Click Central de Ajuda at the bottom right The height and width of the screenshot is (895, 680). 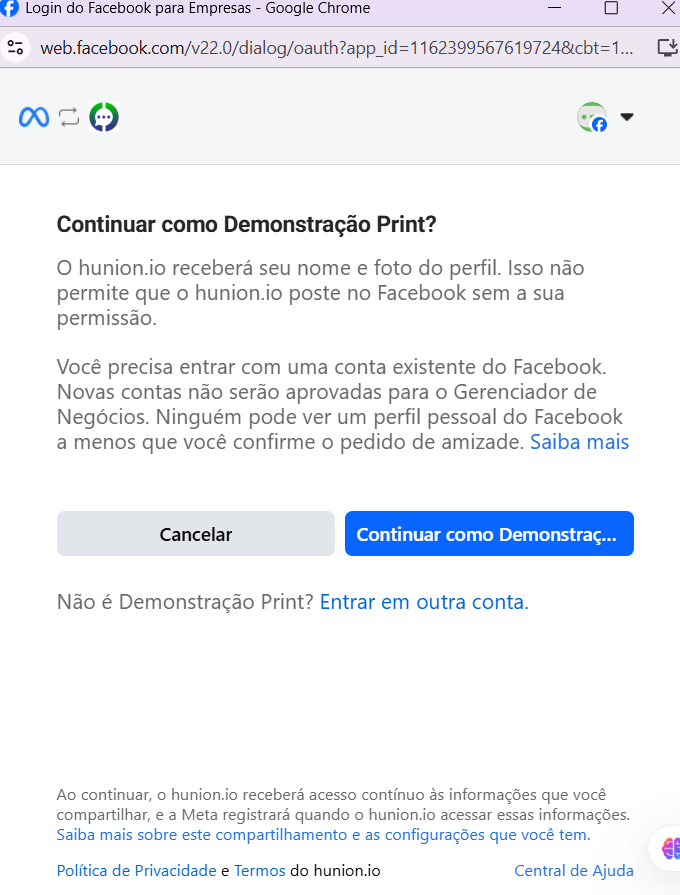tap(573, 870)
